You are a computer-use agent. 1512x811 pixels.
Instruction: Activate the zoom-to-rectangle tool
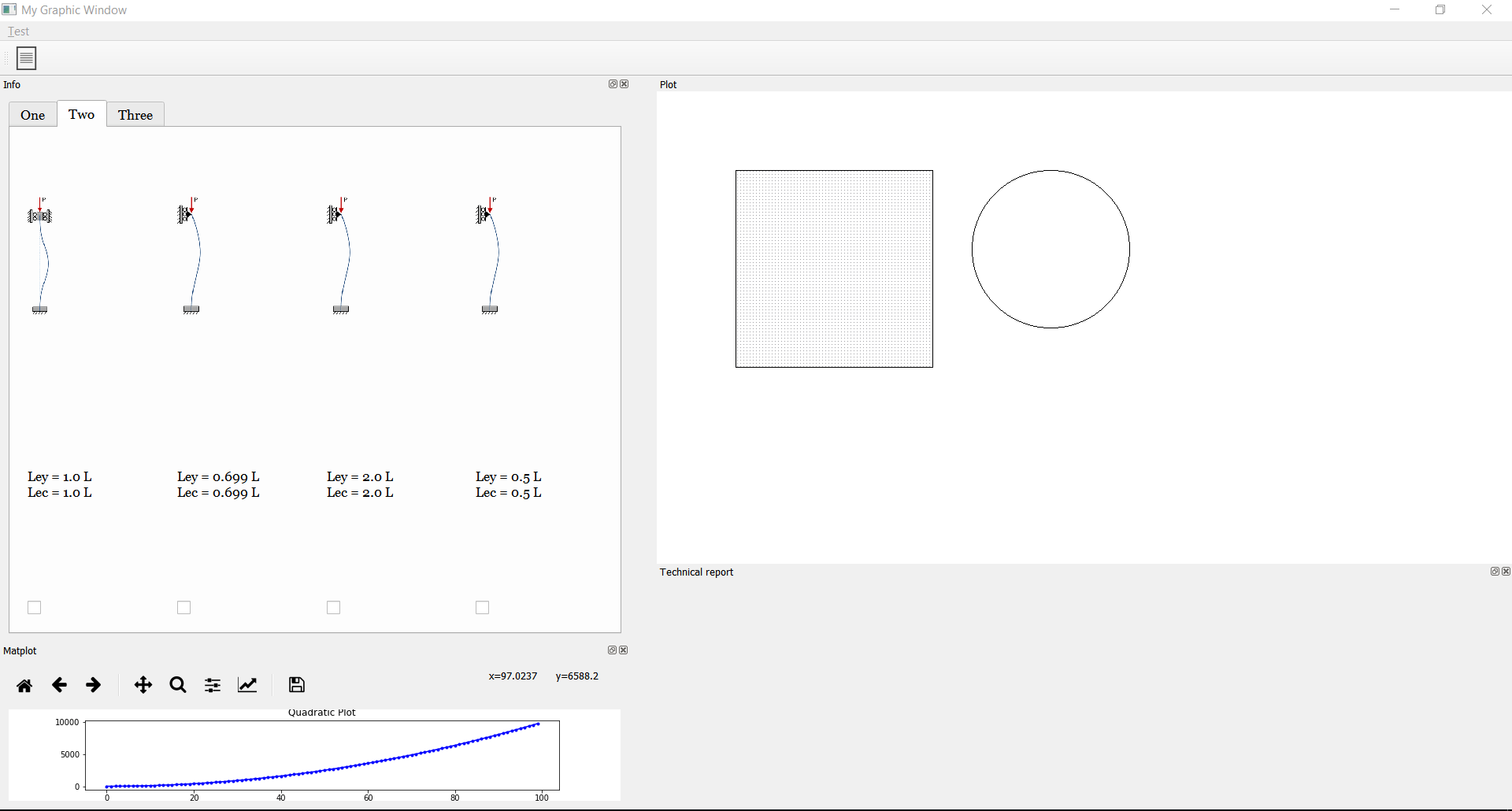[x=176, y=685]
